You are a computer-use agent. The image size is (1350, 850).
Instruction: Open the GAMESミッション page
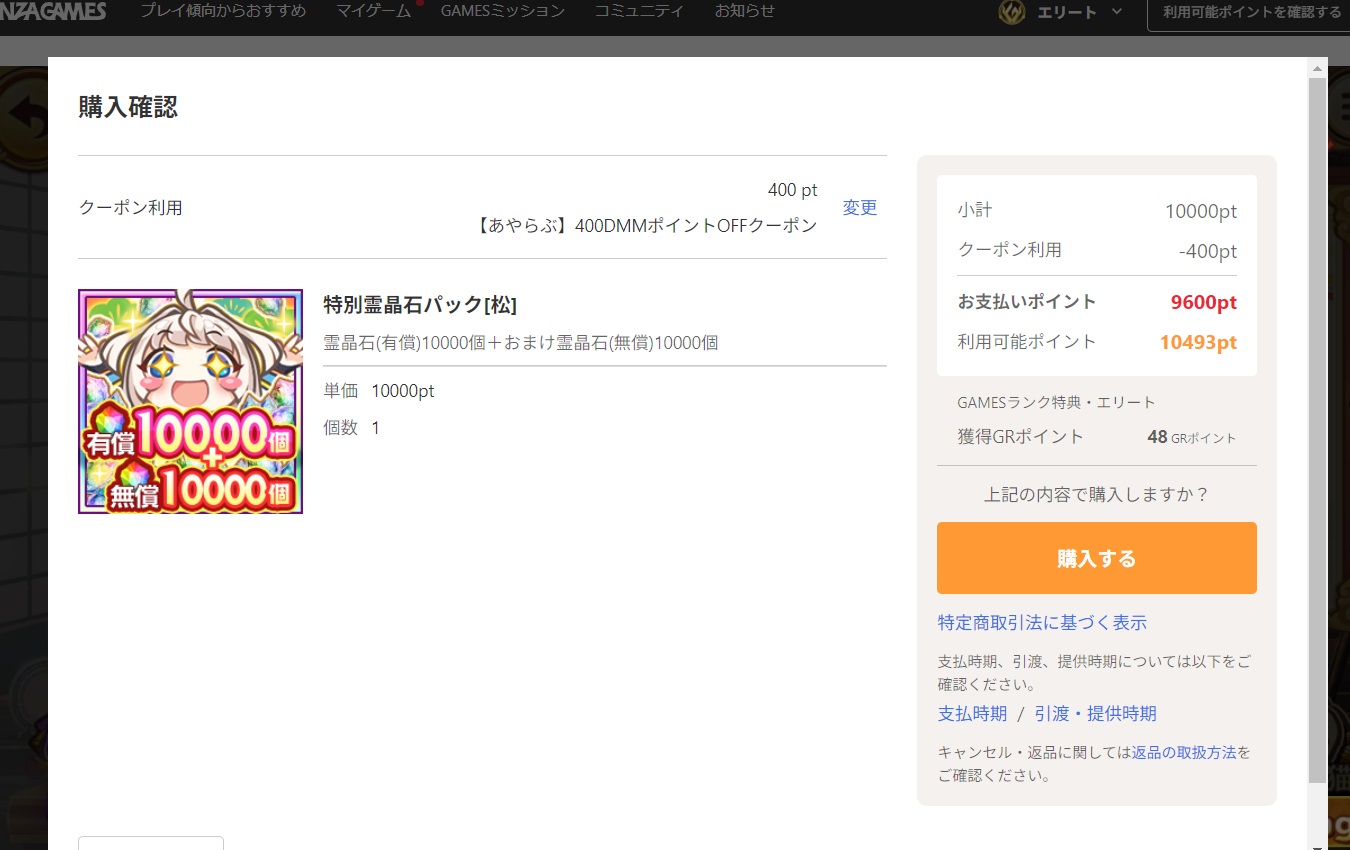click(x=502, y=11)
